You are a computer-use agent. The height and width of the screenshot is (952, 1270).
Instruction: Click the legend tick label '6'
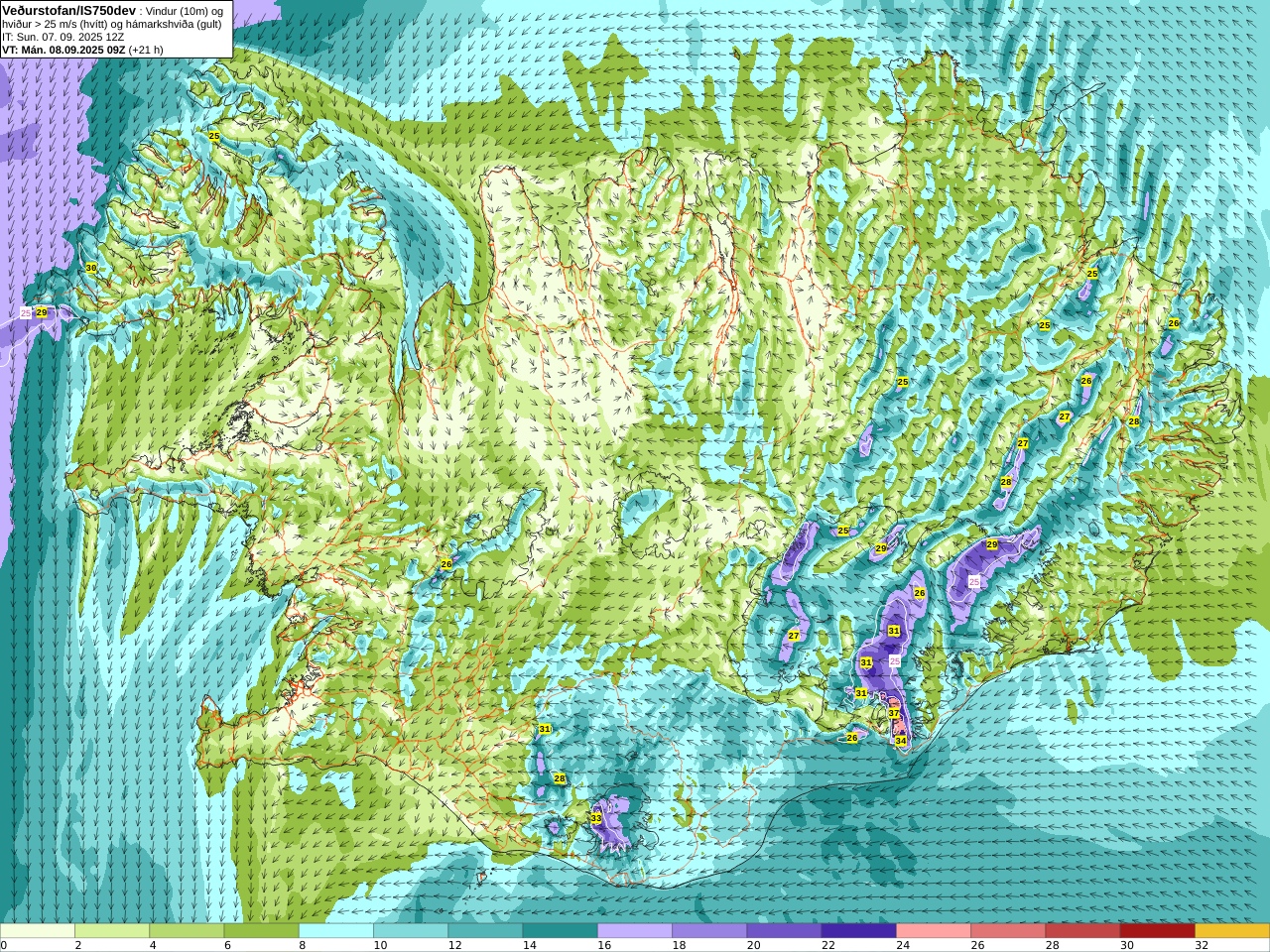click(x=227, y=945)
